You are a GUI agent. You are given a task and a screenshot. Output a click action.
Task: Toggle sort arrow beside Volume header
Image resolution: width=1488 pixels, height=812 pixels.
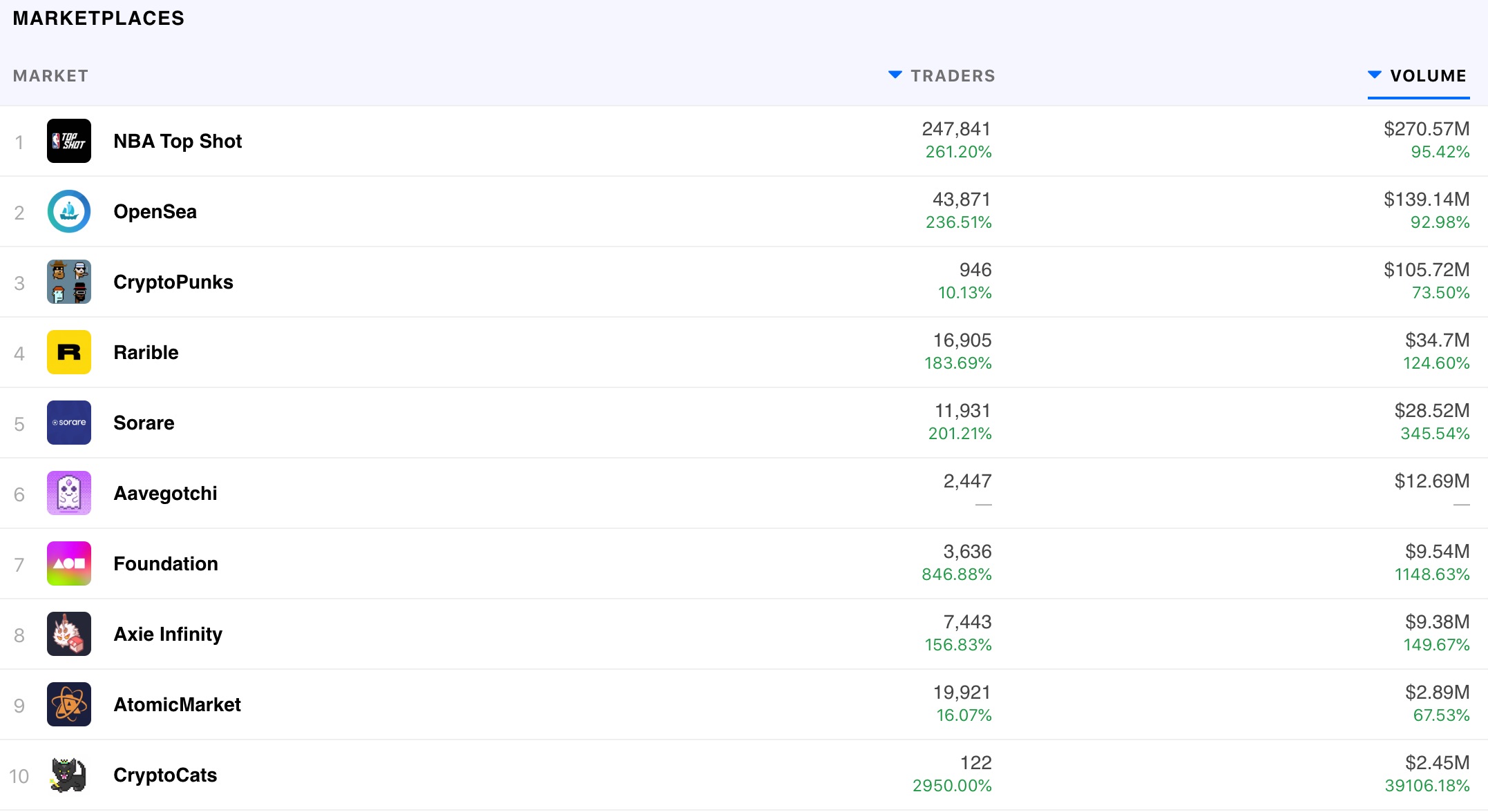tap(1374, 75)
